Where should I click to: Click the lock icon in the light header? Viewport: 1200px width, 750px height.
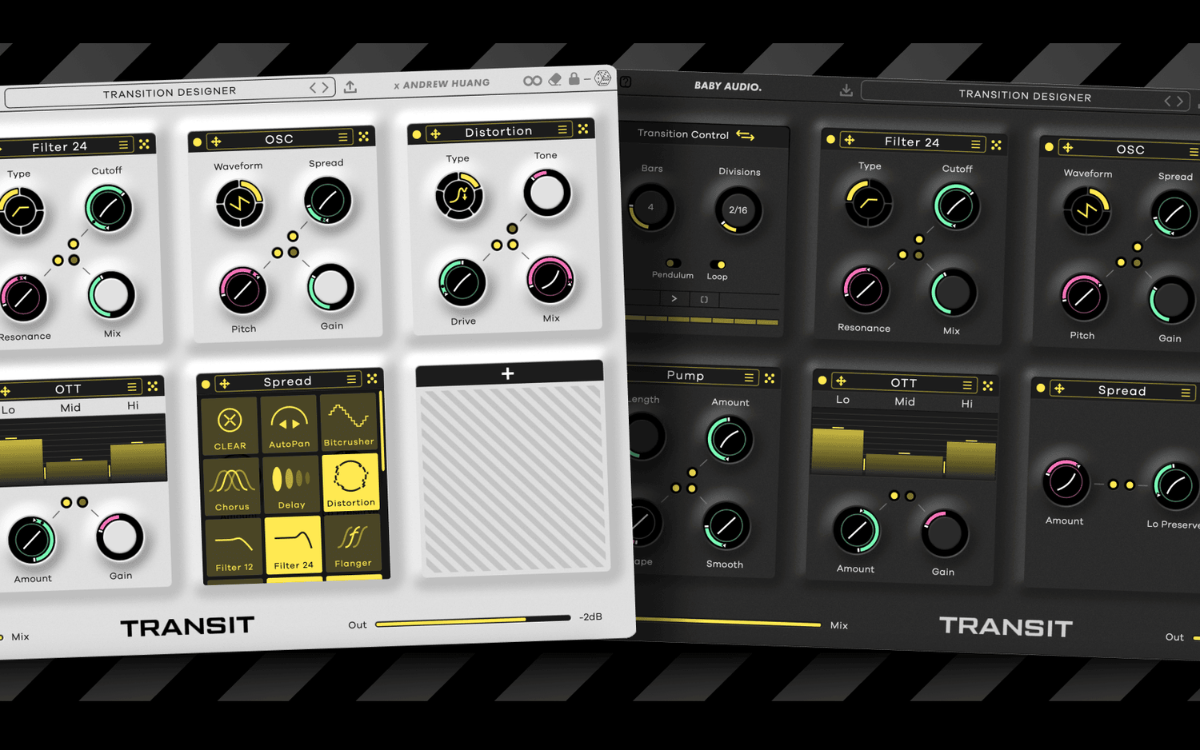574,79
